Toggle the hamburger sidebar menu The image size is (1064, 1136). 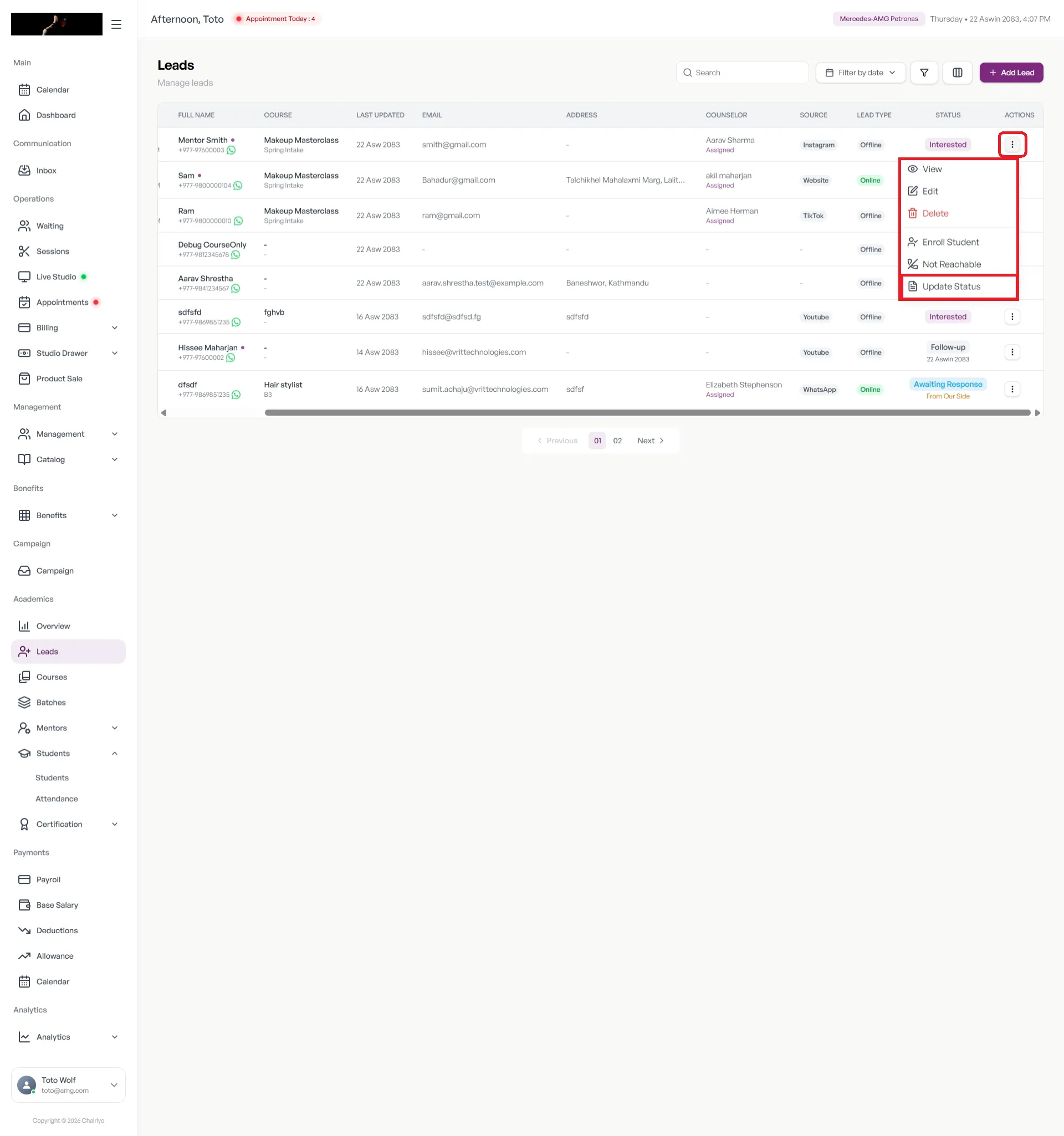click(116, 24)
